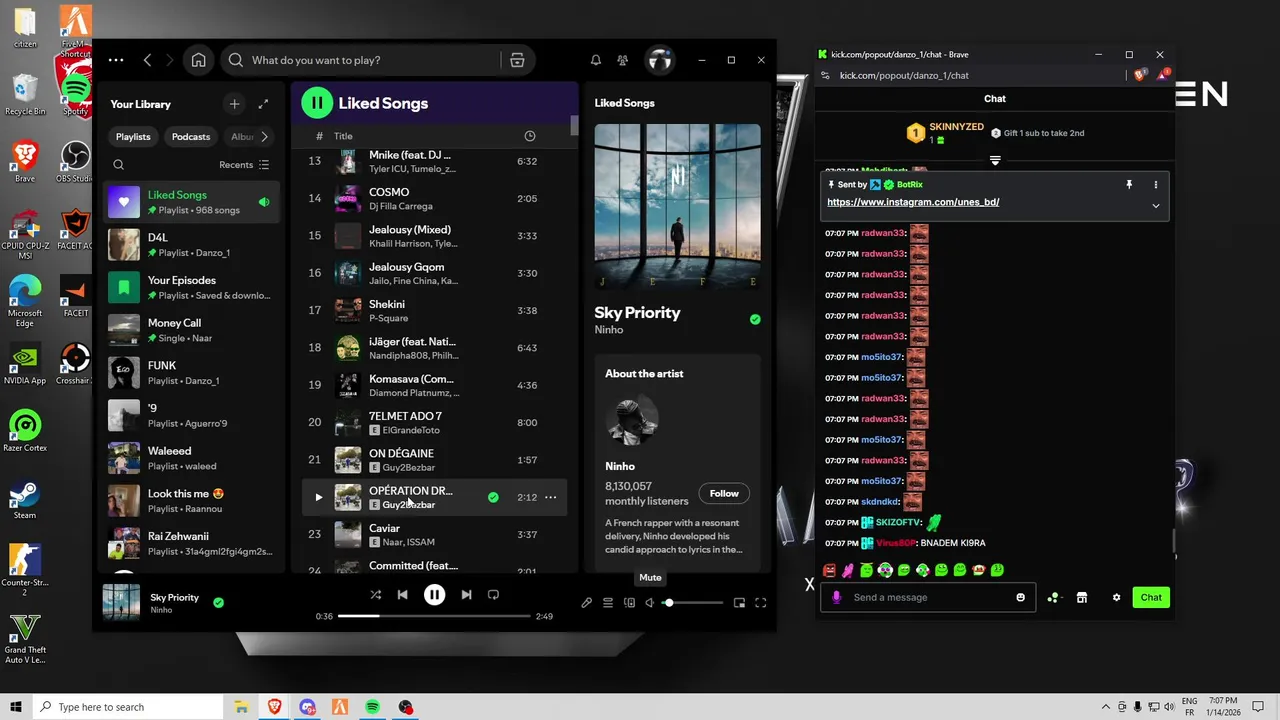
Task: Open emoji picker in Kick chat
Action: click(1020, 597)
